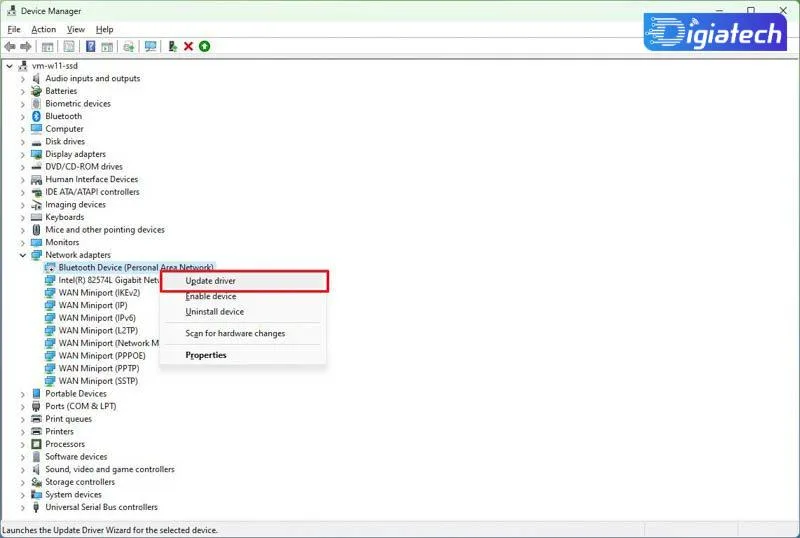
Task: Click the Forward arrow toolbar button
Action: (x=26, y=46)
